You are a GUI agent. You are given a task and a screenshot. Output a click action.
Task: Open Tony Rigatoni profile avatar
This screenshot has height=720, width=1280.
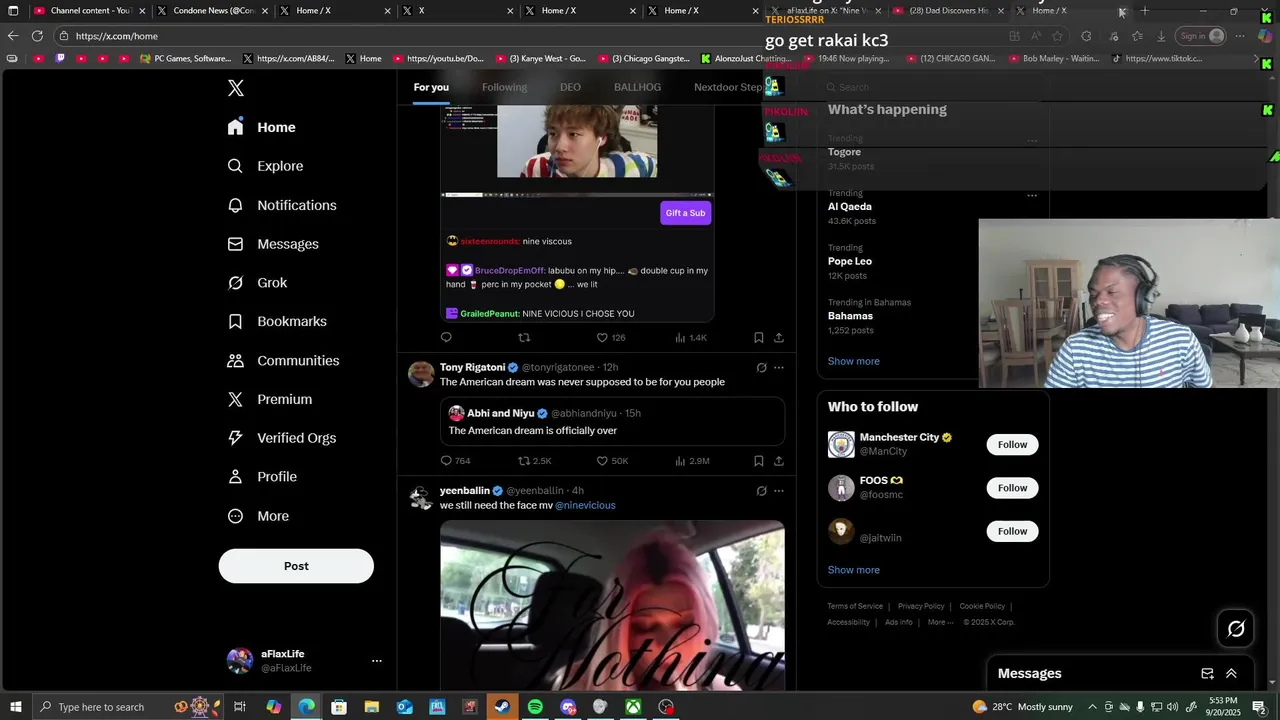click(x=421, y=374)
